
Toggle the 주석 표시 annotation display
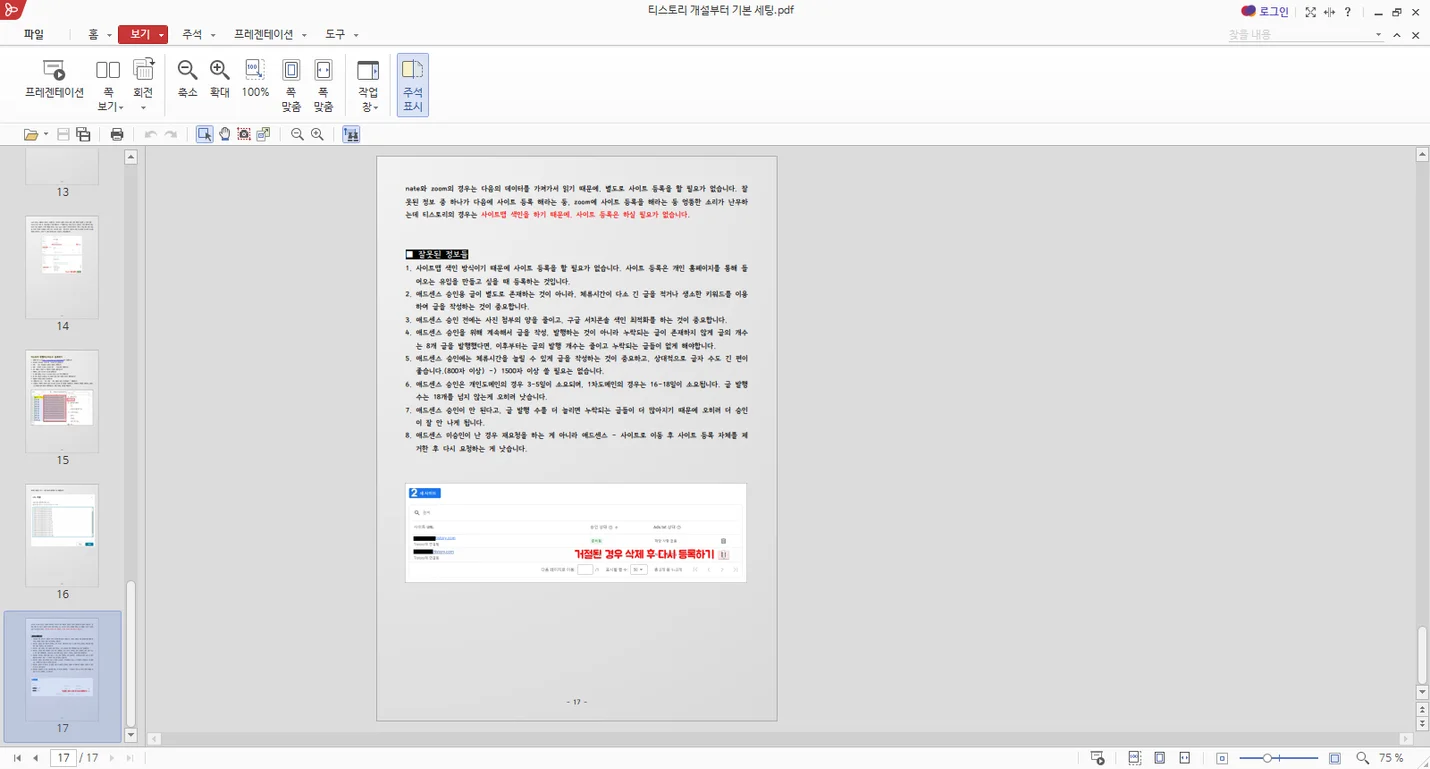413,85
